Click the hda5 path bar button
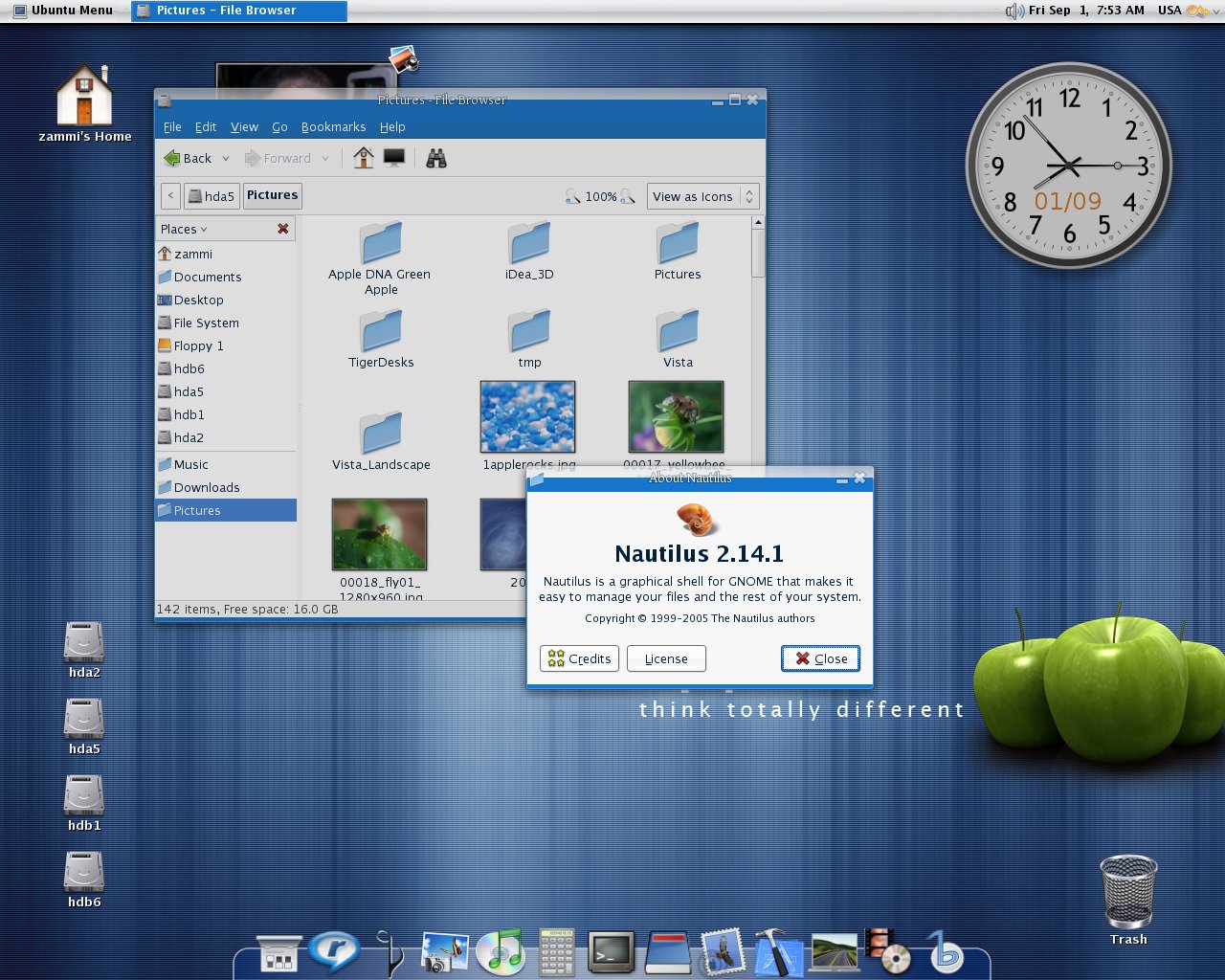The height and width of the screenshot is (980, 1225). click(212, 196)
